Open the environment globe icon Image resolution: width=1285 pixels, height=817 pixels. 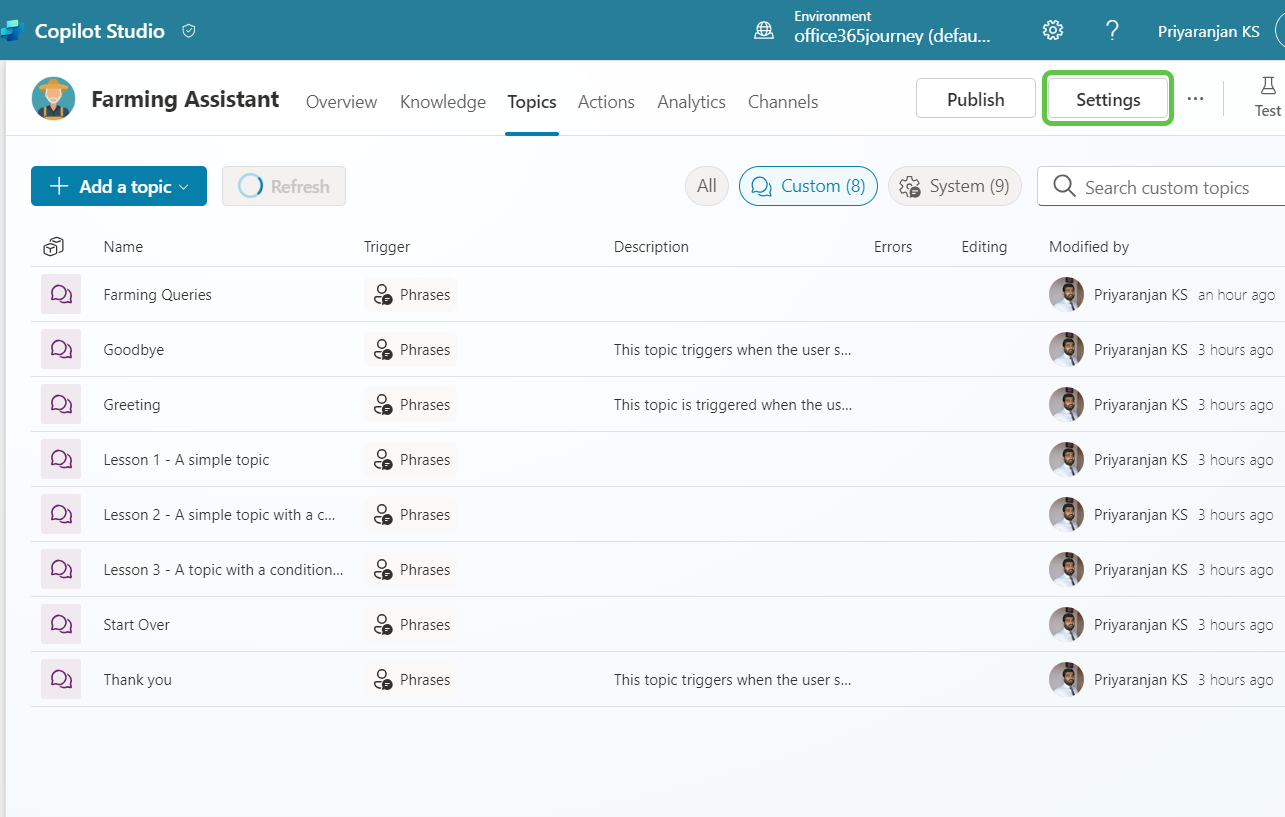coord(764,30)
